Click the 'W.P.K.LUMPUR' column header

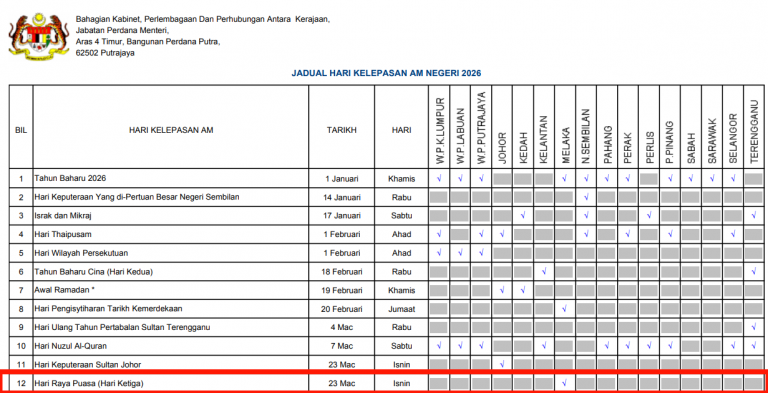point(439,130)
